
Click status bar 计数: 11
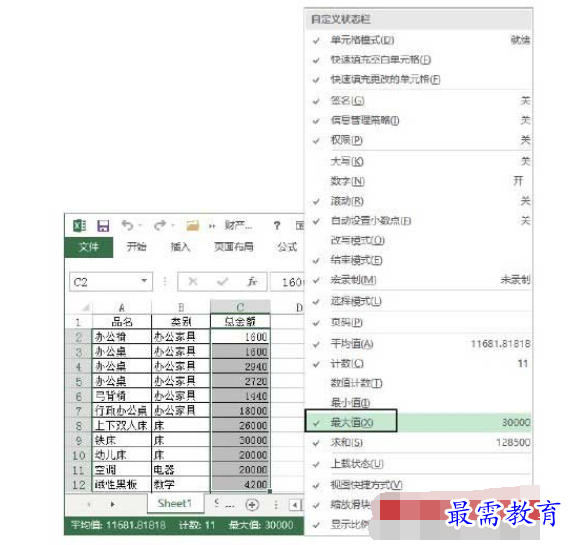point(197,525)
